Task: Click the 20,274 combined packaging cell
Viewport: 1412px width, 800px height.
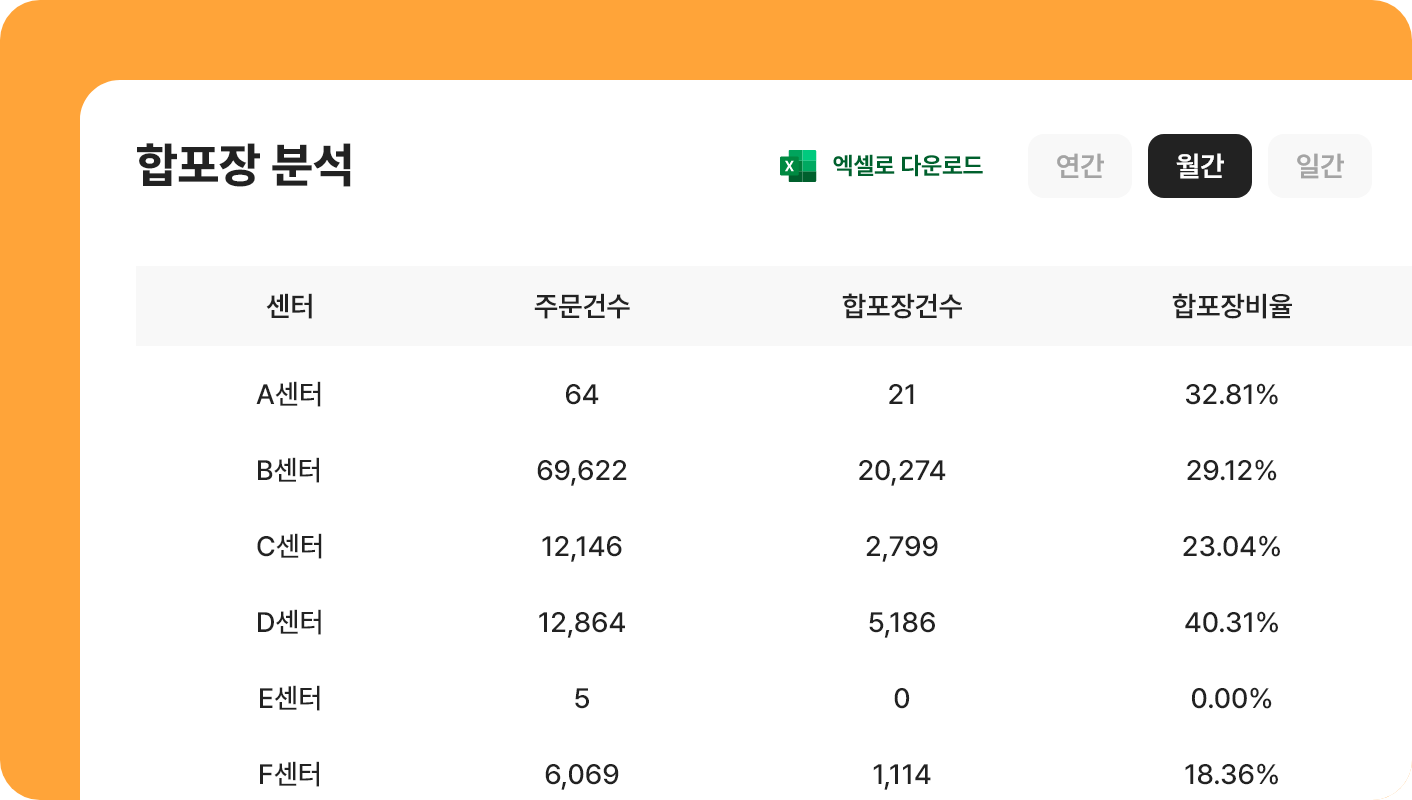Action: [902, 471]
